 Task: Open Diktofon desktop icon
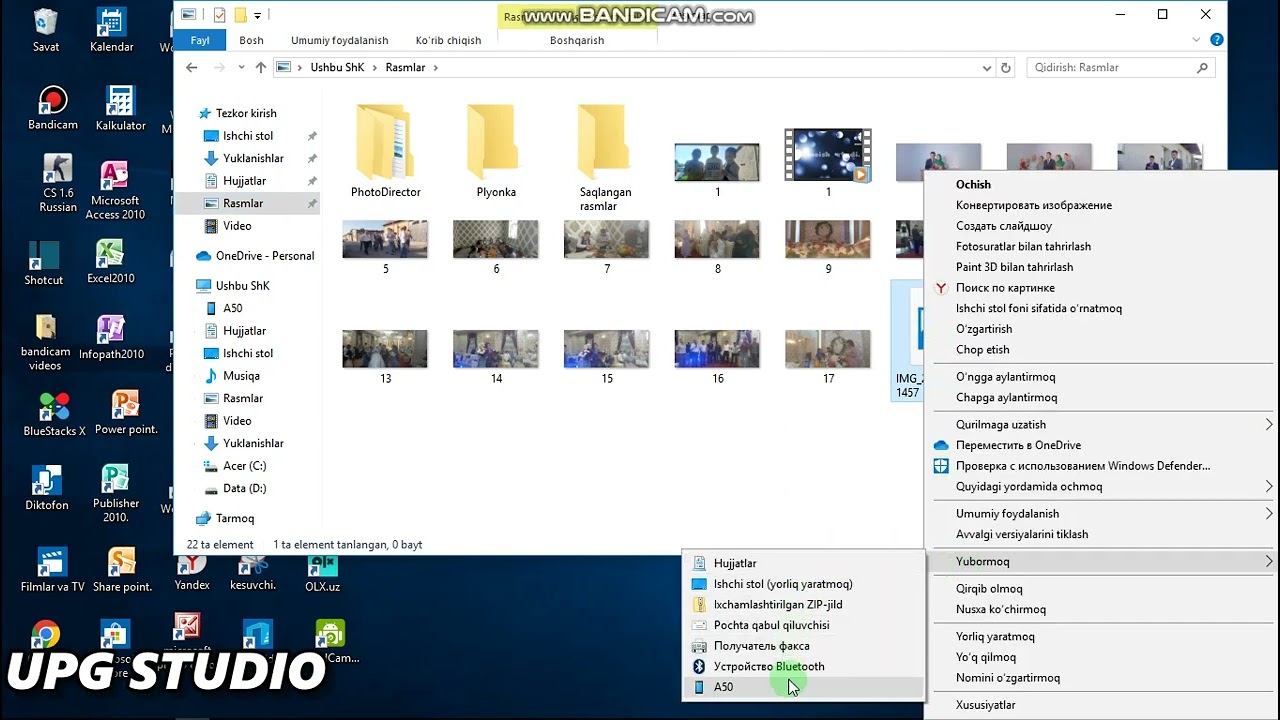pyautogui.click(x=47, y=488)
